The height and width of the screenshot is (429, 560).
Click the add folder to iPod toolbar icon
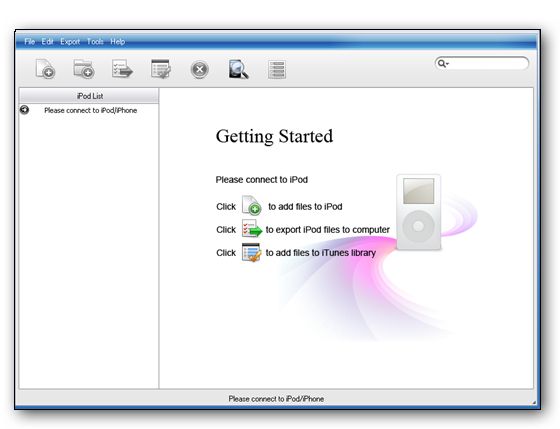(84, 69)
